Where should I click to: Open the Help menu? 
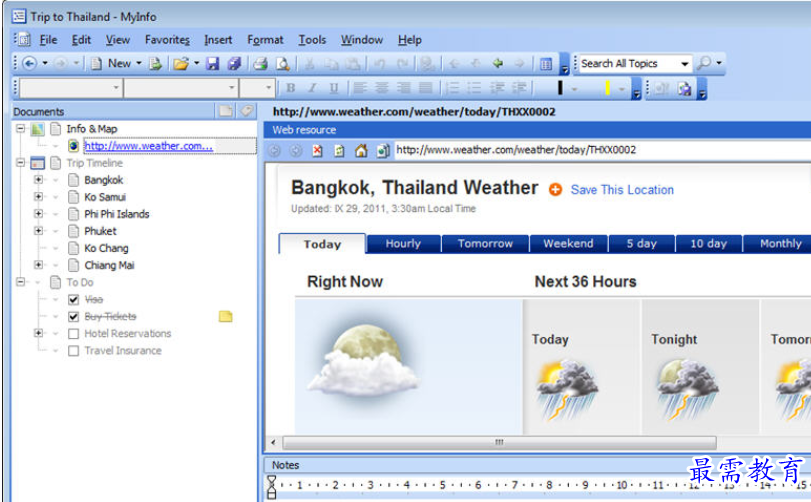pos(410,40)
